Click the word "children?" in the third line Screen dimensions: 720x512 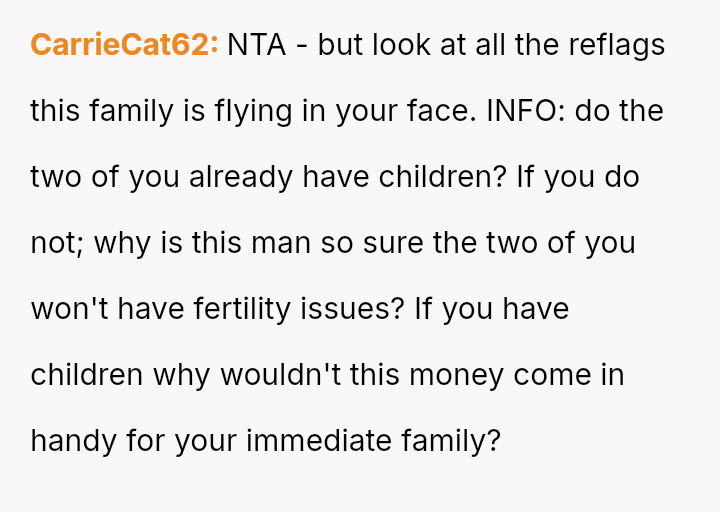(x=444, y=177)
